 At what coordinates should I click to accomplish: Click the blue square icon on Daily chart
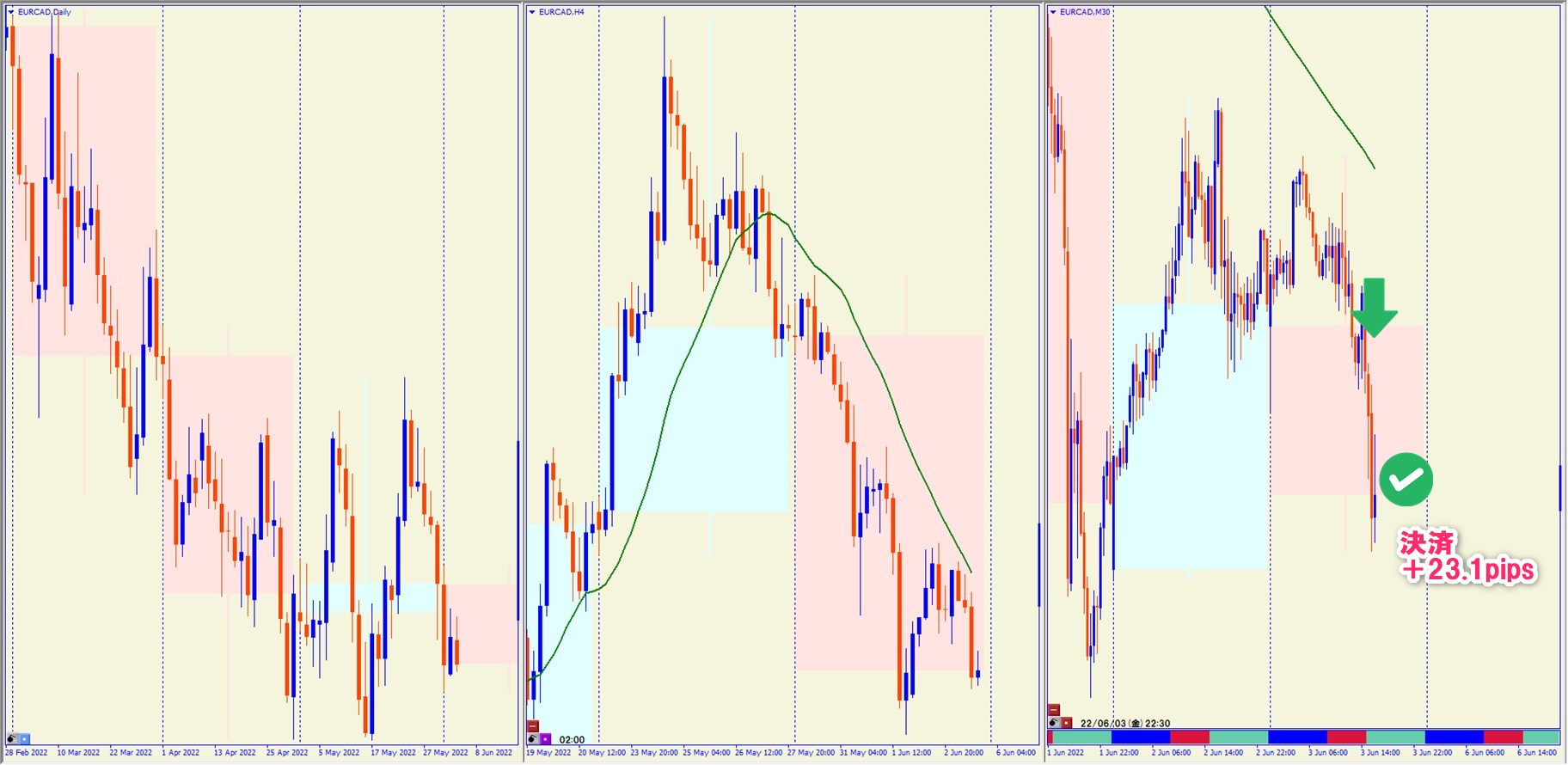(x=25, y=739)
